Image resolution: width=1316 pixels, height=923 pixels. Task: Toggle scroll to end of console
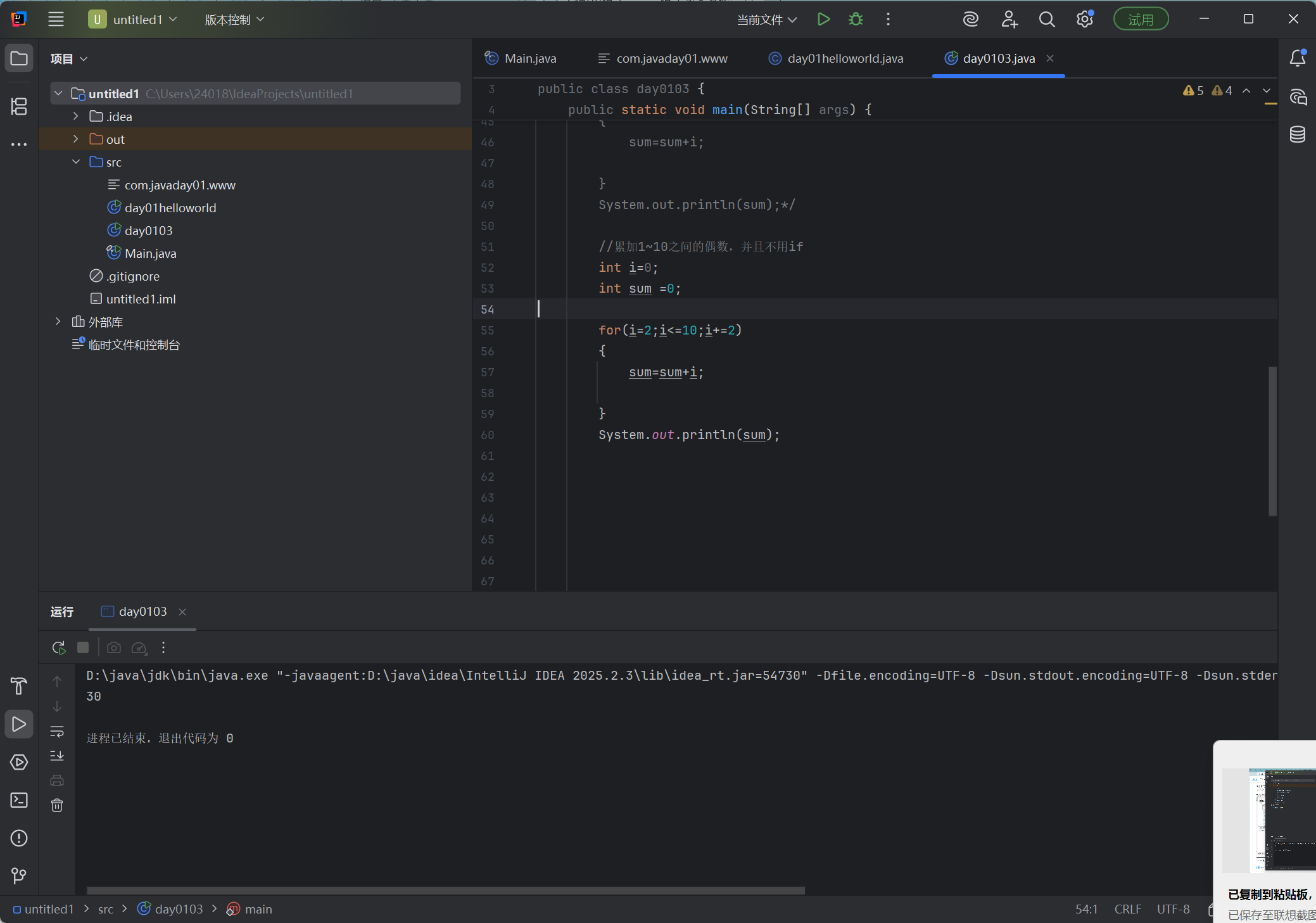pyautogui.click(x=57, y=756)
